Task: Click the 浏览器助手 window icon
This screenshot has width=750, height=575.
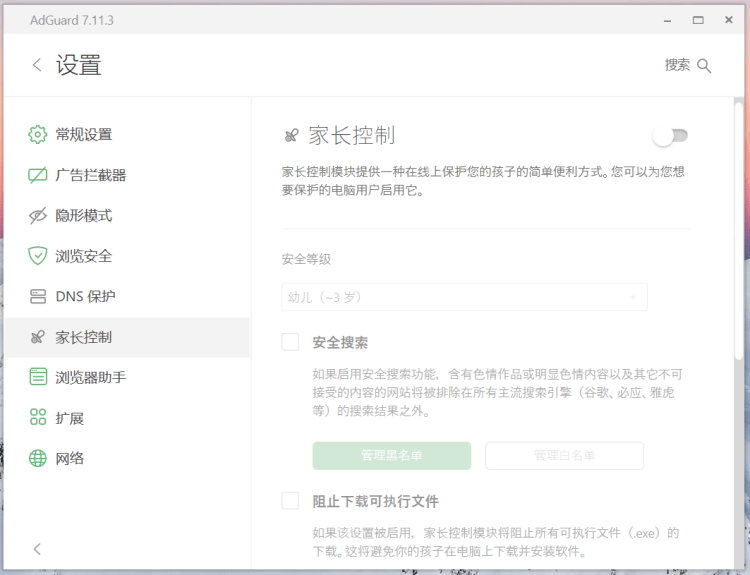Action: point(38,377)
